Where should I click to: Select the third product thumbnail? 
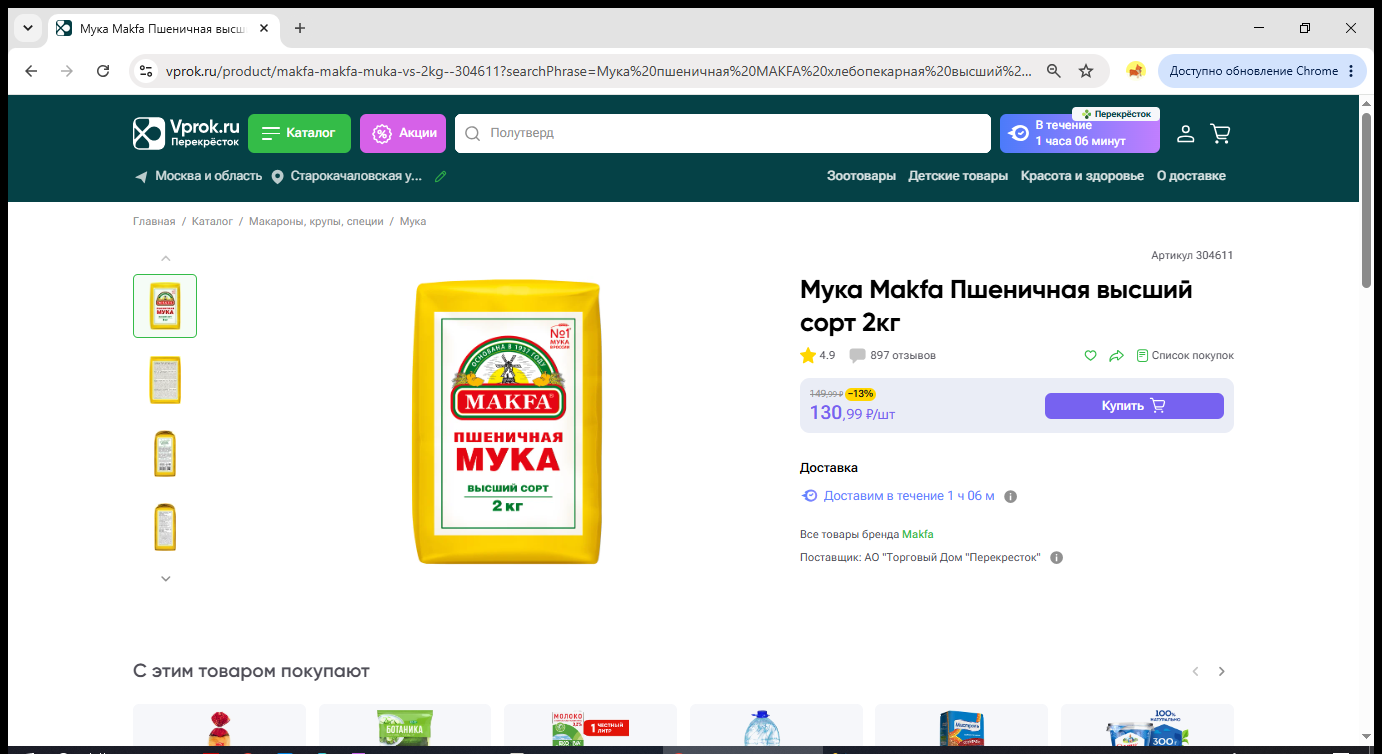(x=165, y=454)
